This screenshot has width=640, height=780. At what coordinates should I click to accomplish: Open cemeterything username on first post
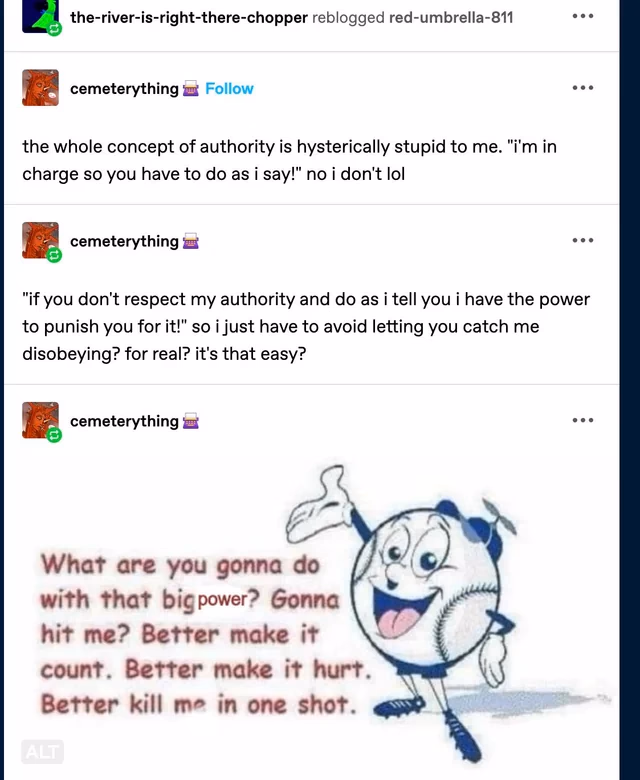(x=124, y=89)
